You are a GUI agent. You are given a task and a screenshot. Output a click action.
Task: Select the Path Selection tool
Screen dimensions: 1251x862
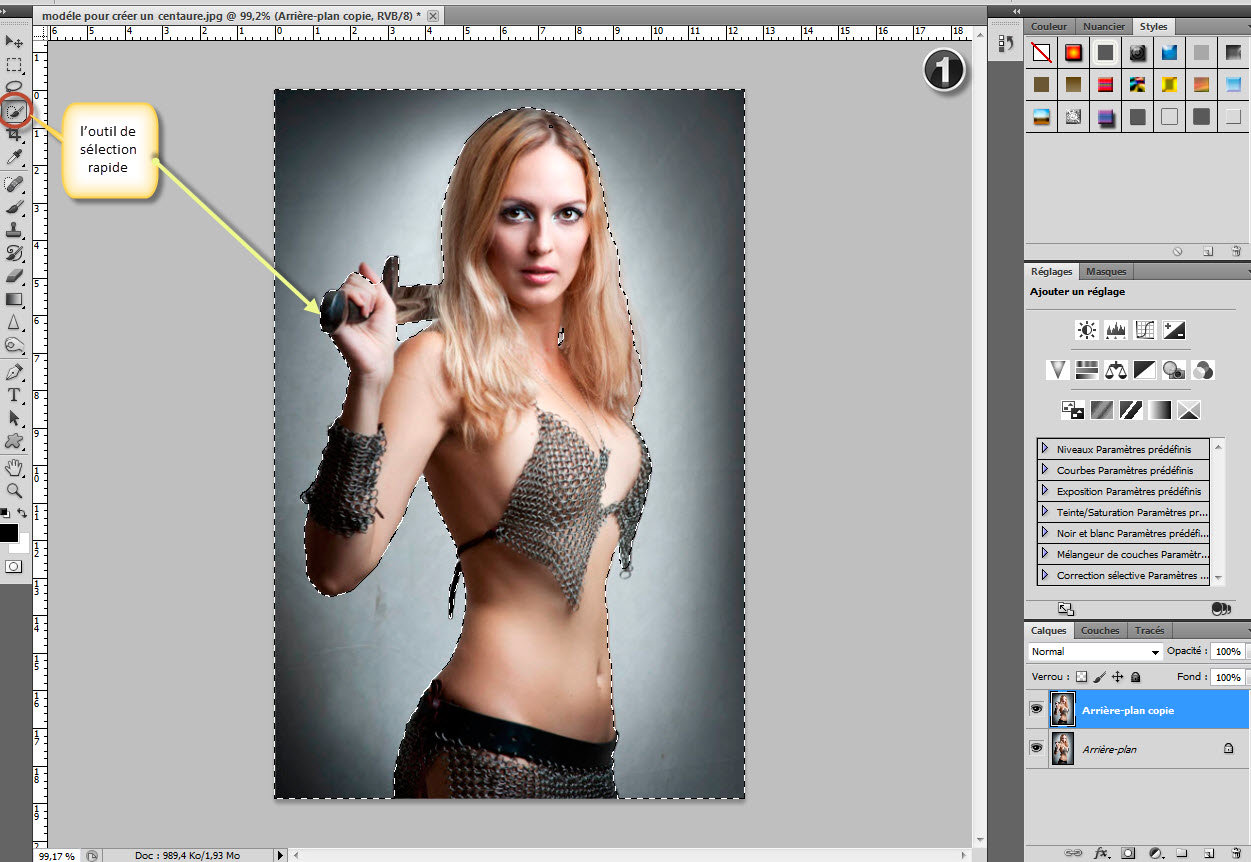point(14,417)
